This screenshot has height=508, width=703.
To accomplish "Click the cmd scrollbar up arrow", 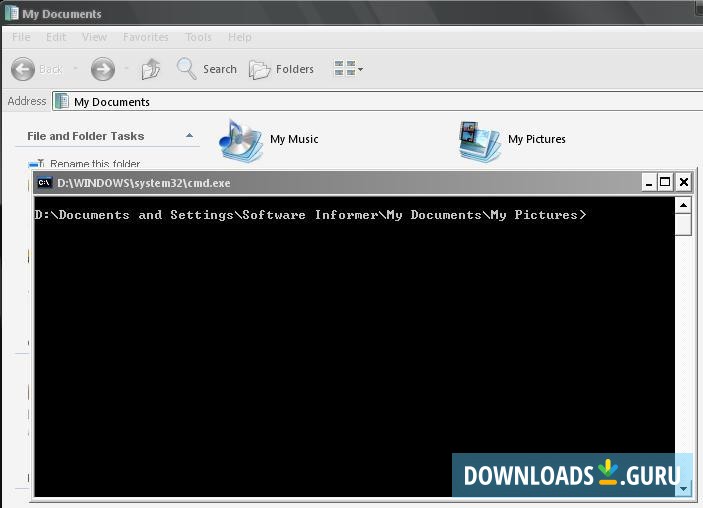I will (x=683, y=206).
